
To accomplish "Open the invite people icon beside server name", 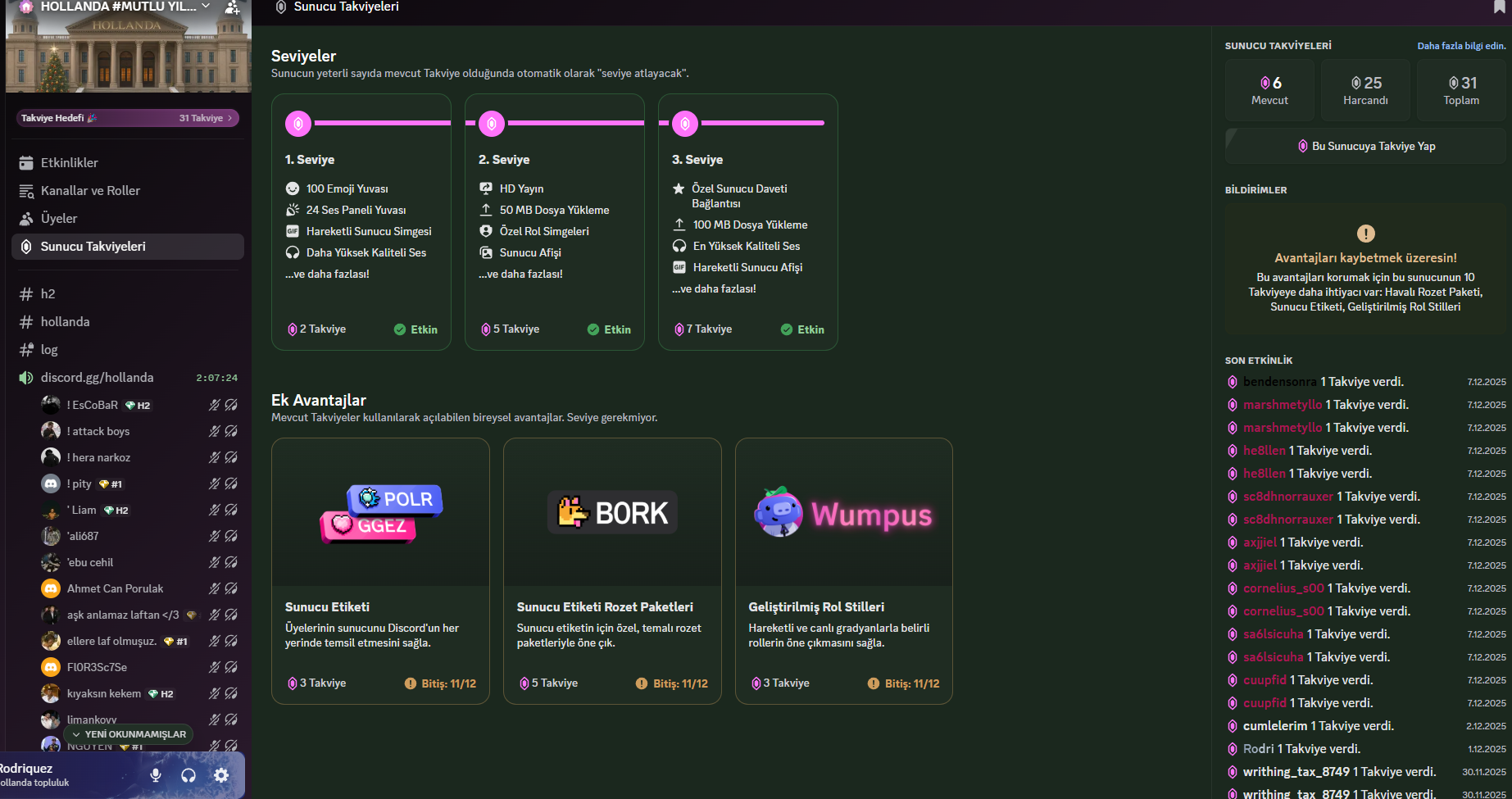I will click(233, 7).
